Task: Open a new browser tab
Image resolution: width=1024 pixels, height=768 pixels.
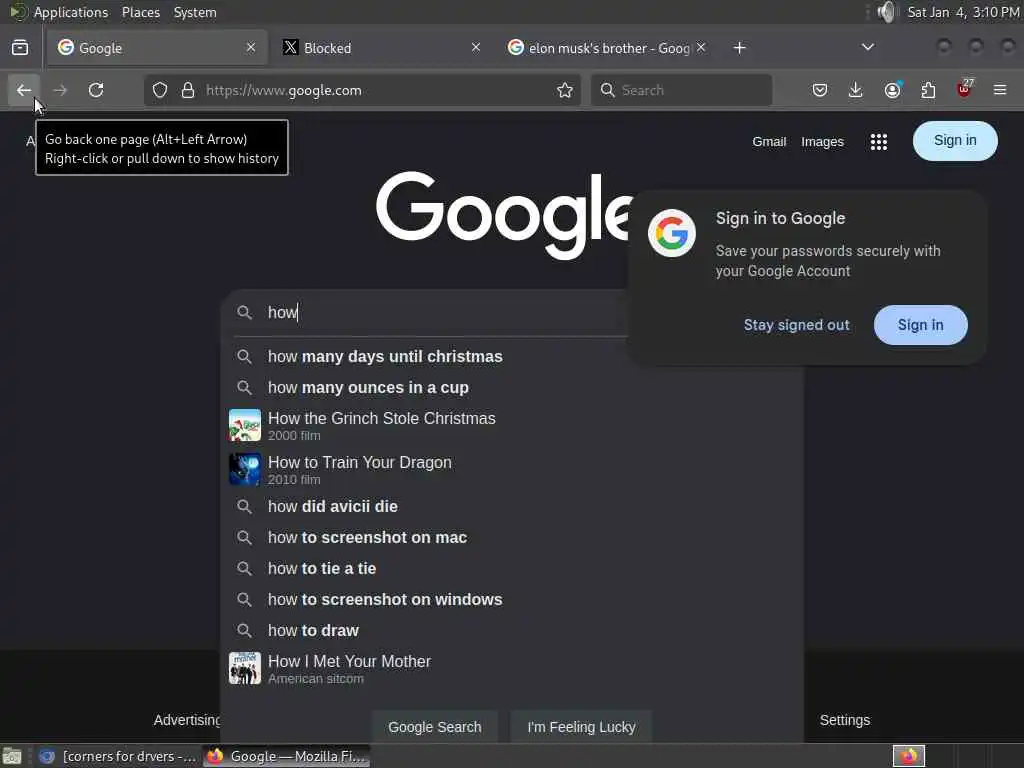Action: [x=739, y=48]
